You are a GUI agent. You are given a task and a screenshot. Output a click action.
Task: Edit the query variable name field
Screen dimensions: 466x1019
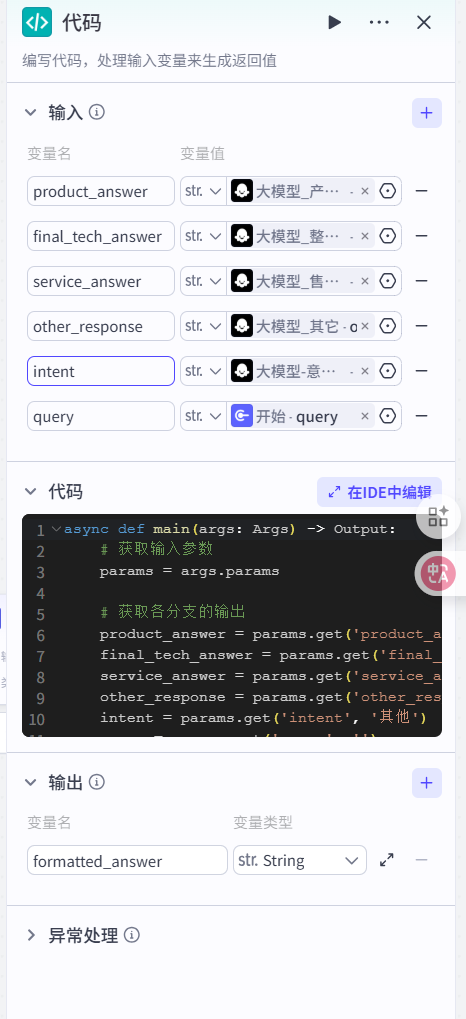[101, 416]
